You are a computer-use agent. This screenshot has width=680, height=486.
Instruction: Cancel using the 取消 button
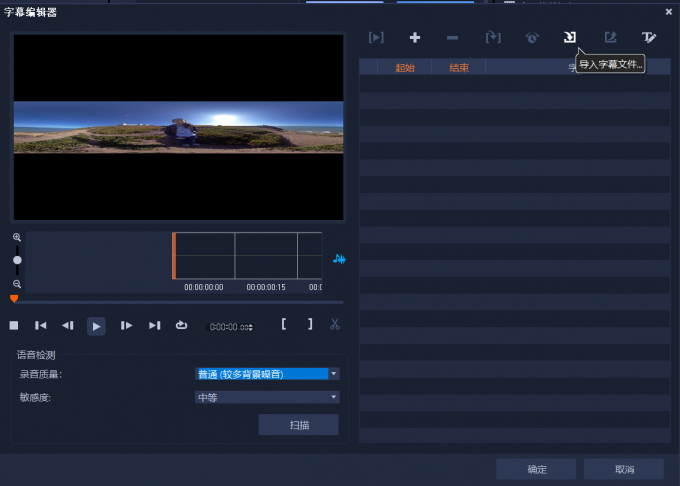click(x=624, y=469)
